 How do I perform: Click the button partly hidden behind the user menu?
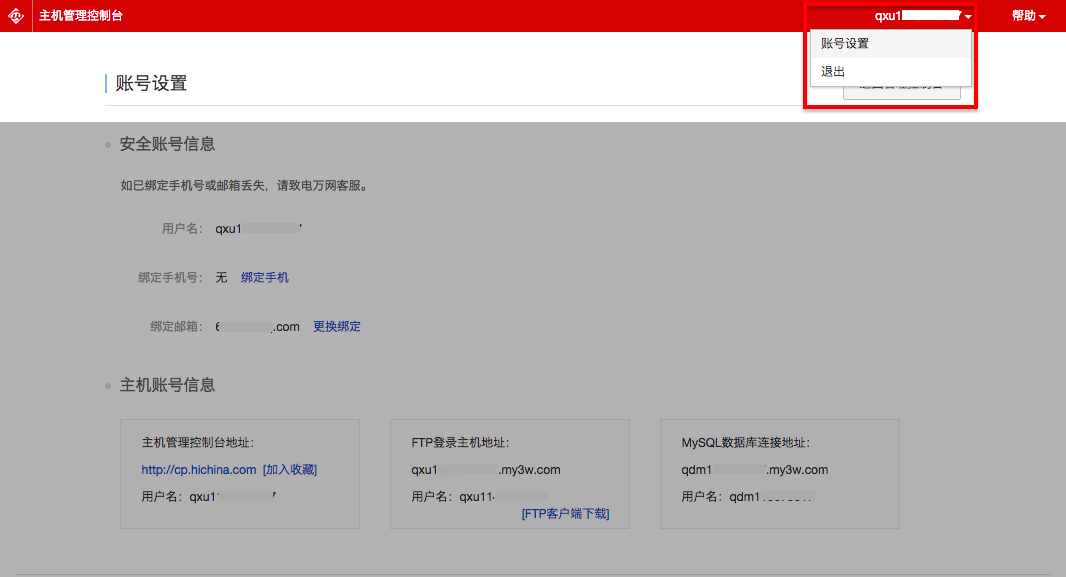(x=901, y=93)
